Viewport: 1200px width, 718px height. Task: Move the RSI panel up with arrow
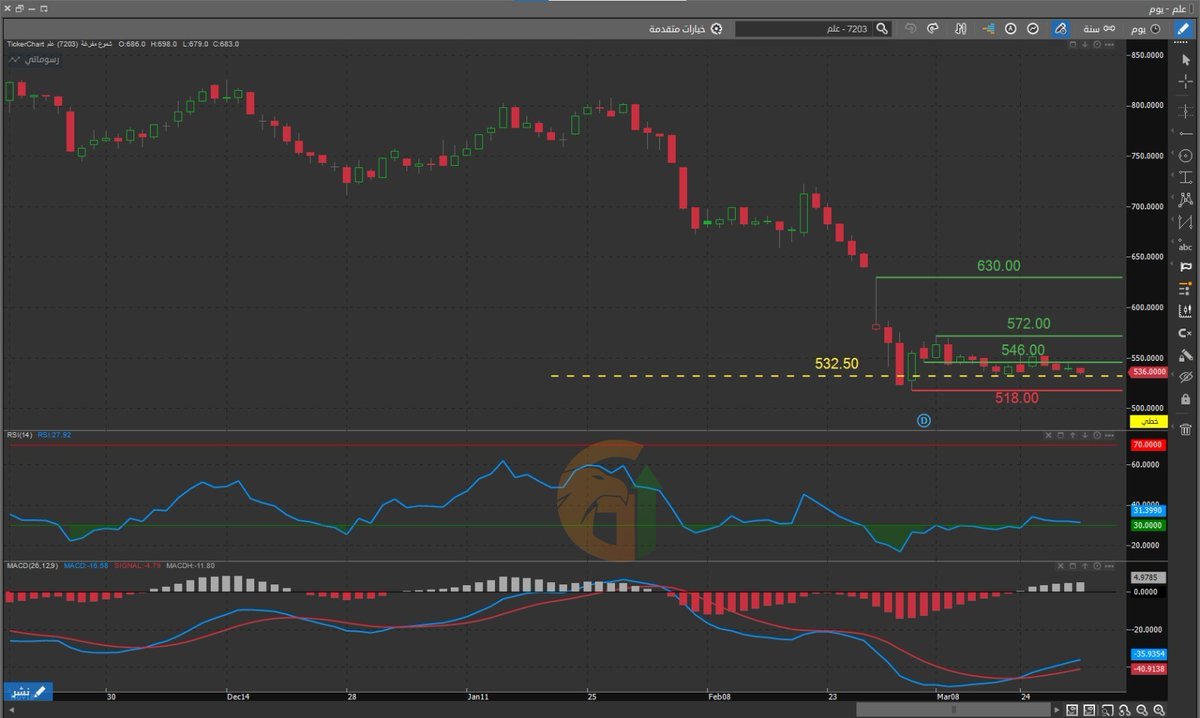coord(1072,436)
